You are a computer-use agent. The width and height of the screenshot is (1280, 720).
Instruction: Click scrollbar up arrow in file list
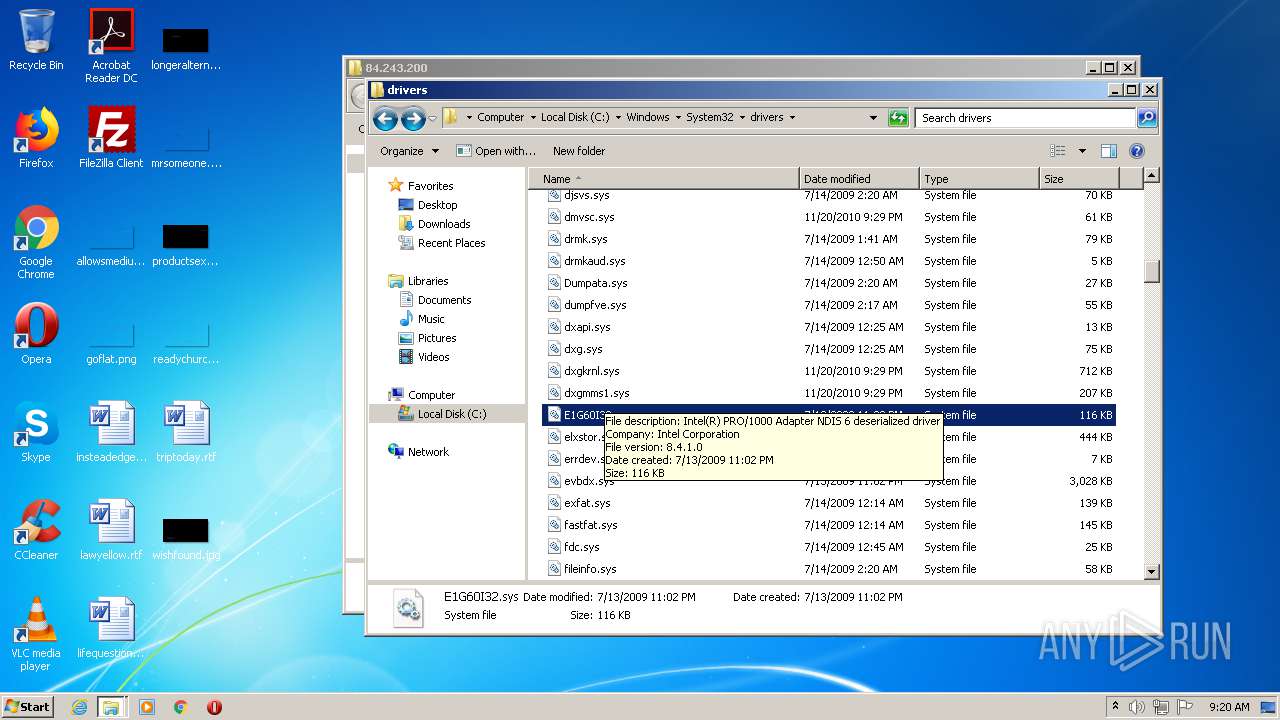tap(1151, 176)
